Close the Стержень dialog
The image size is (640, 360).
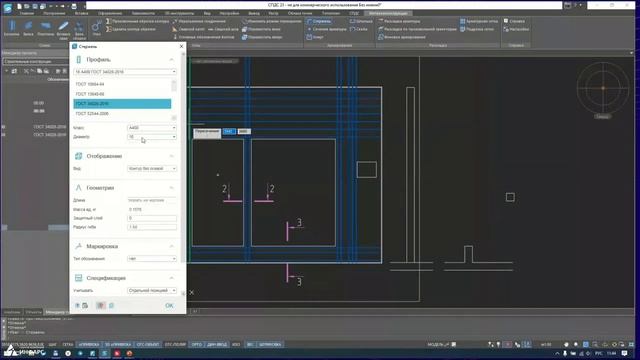click(x=182, y=47)
